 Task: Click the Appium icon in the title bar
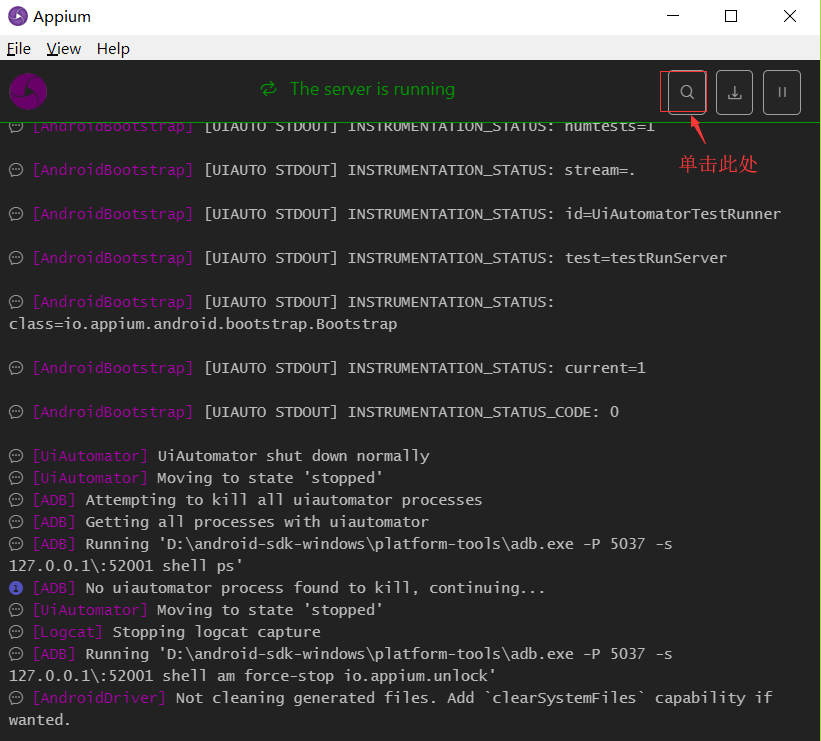(x=18, y=16)
